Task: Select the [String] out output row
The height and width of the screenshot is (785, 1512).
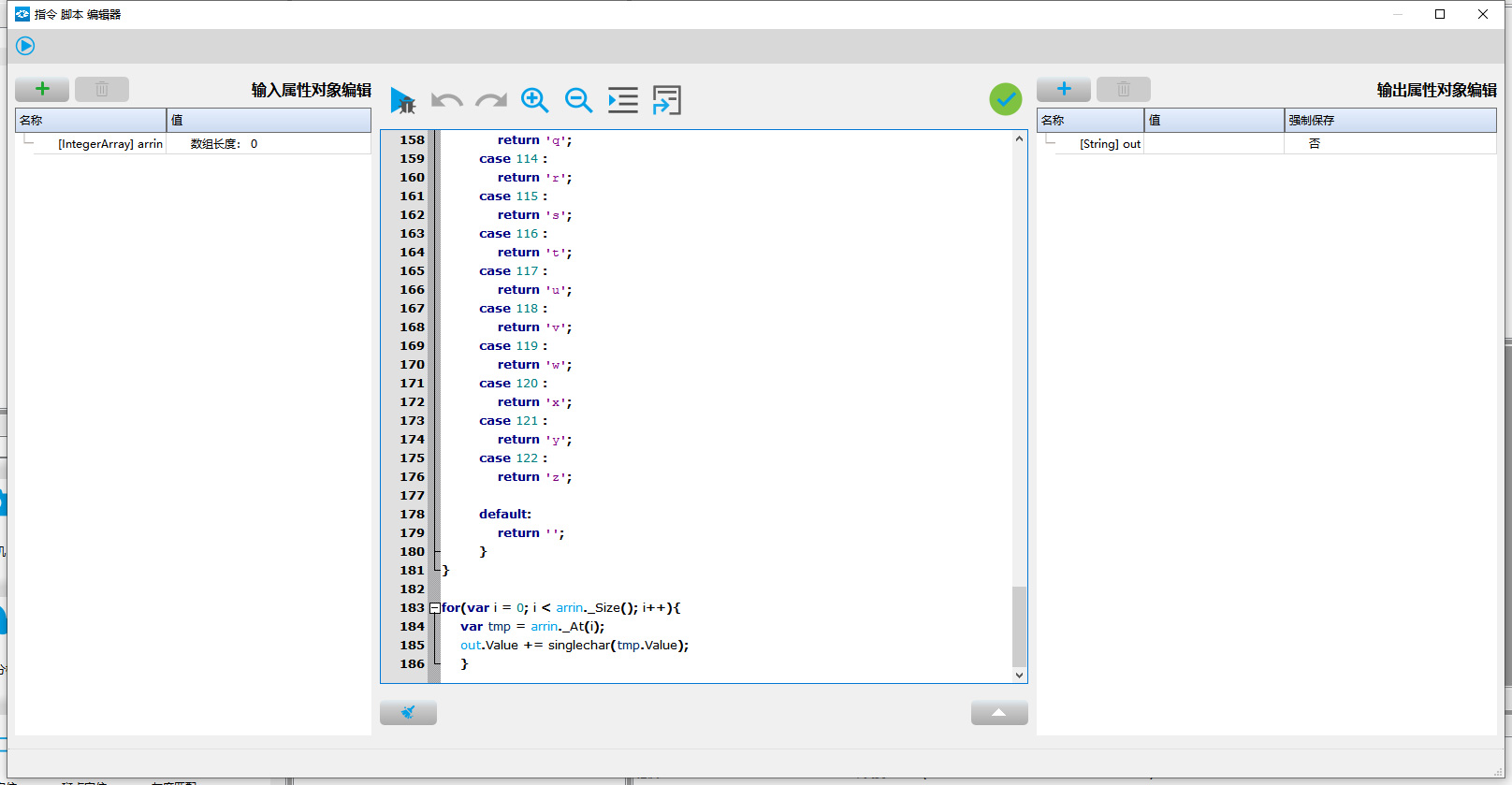Action: point(1109,144)
